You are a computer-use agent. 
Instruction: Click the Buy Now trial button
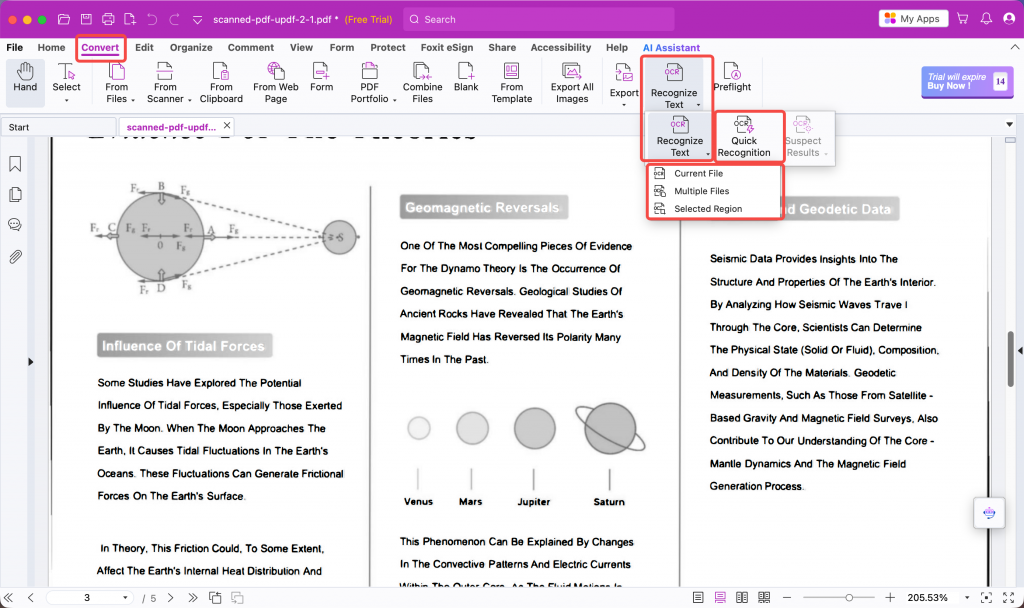pyautogui.click(x=967, y=82)
